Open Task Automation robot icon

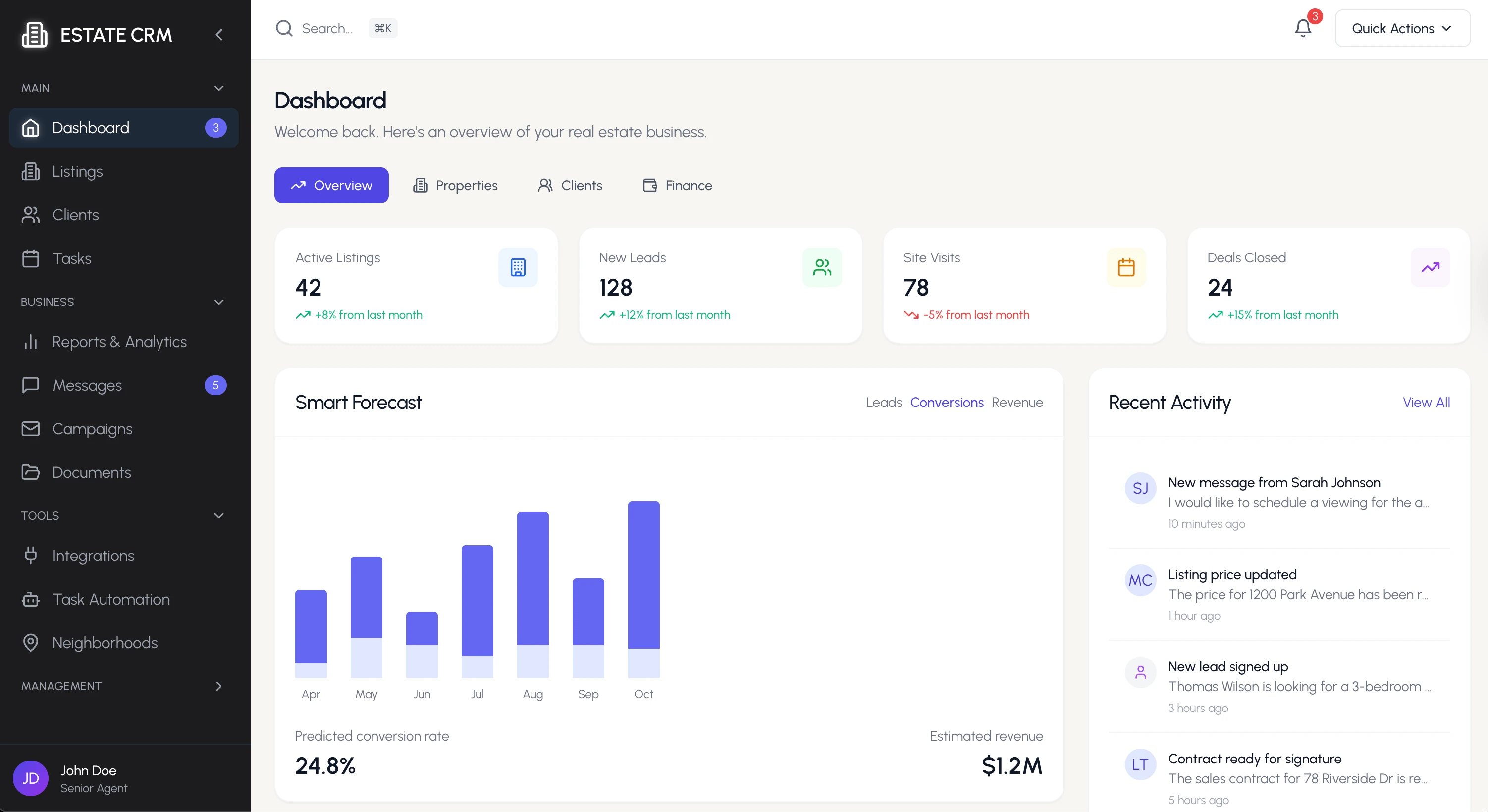click(x=31, y=600)
